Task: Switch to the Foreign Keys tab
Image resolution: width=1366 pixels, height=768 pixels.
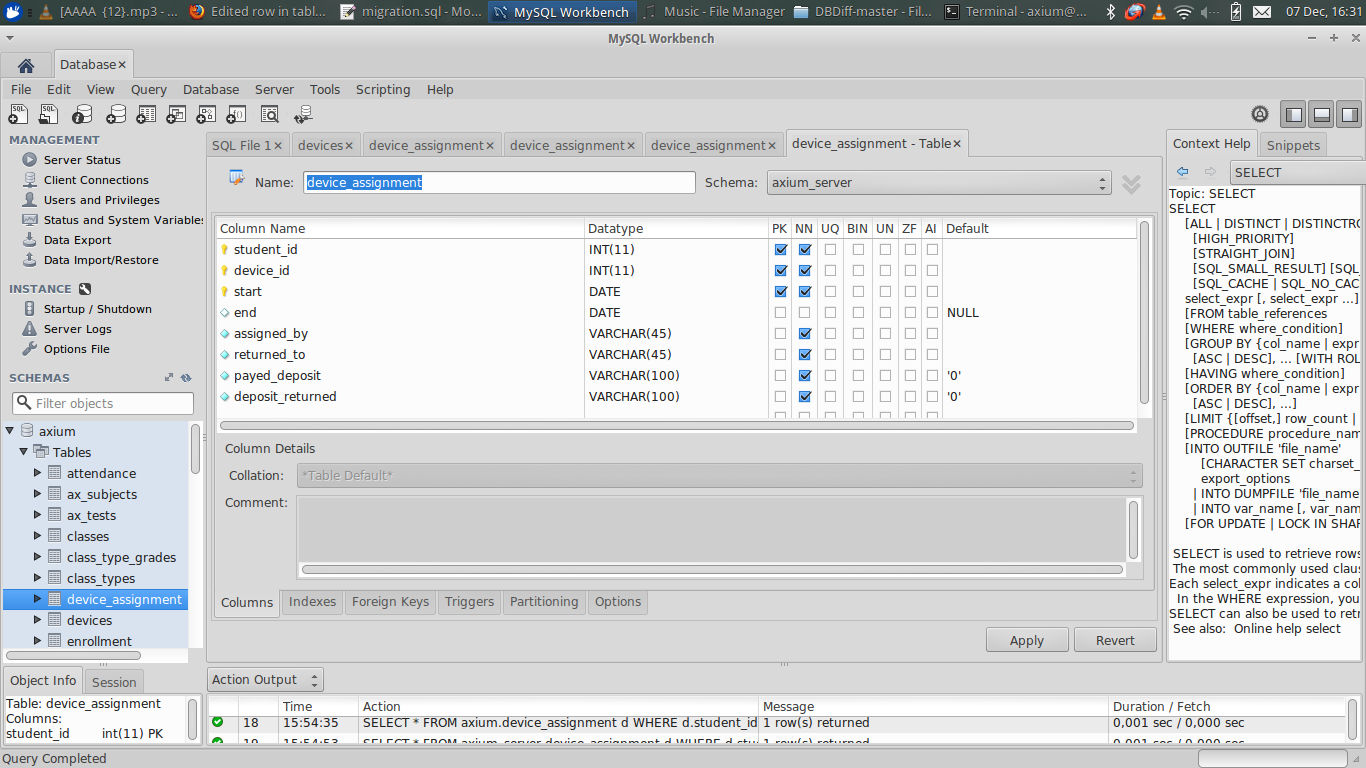Action: coord(390,602)
